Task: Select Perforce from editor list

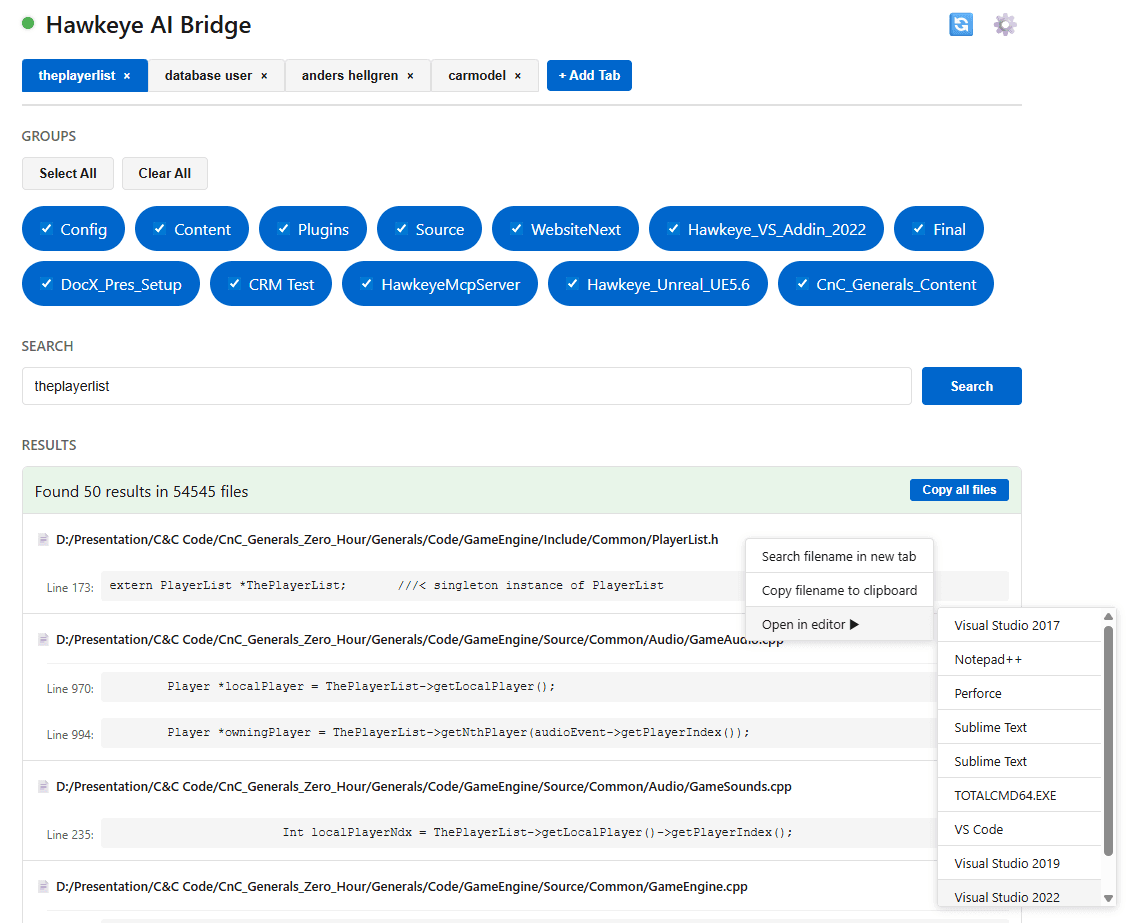Action: (x=1019, y=694)
